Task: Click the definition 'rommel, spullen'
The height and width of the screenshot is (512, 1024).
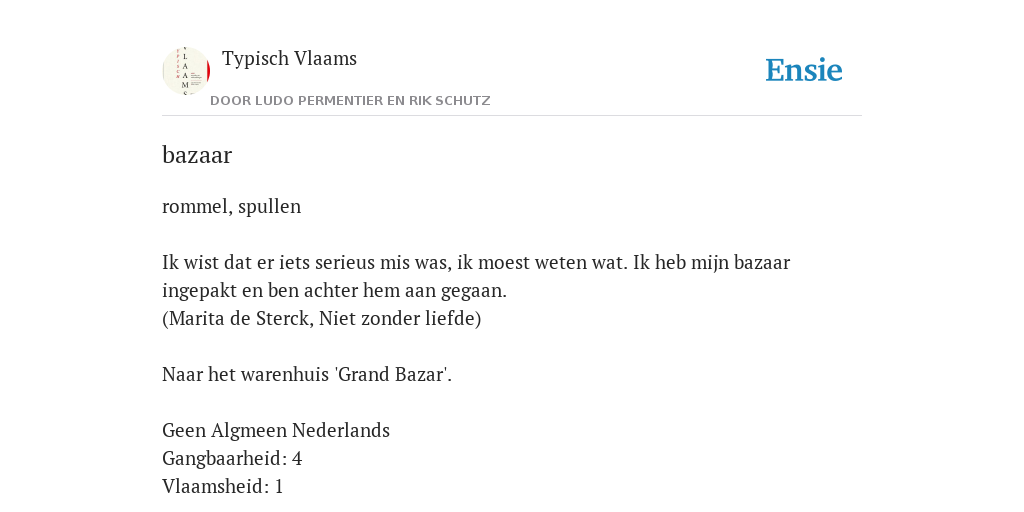Action: (231, 206)
